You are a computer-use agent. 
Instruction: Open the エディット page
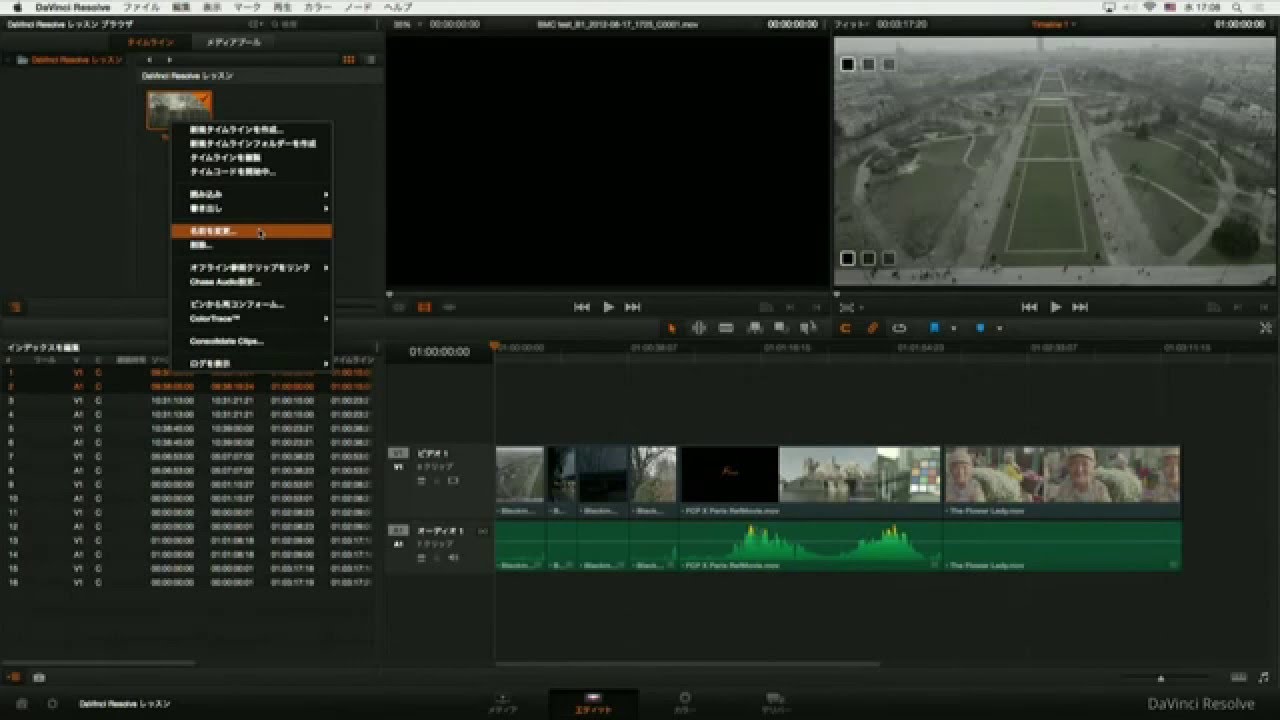593,703
